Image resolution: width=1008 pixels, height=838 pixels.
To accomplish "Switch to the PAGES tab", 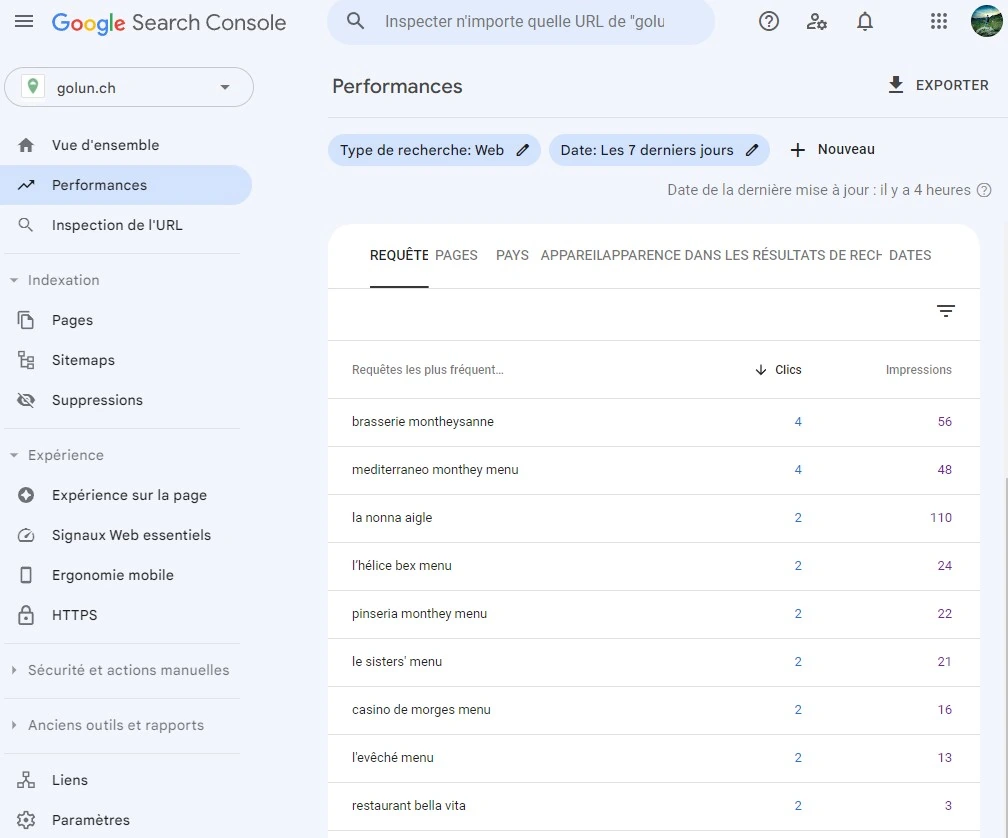I will 456,255.
